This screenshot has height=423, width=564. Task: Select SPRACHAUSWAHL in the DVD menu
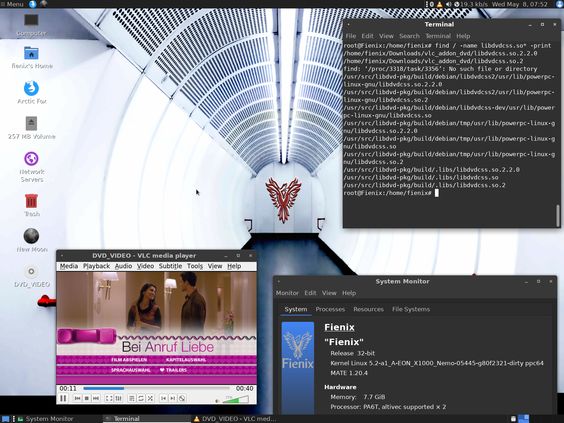[131, 370]
